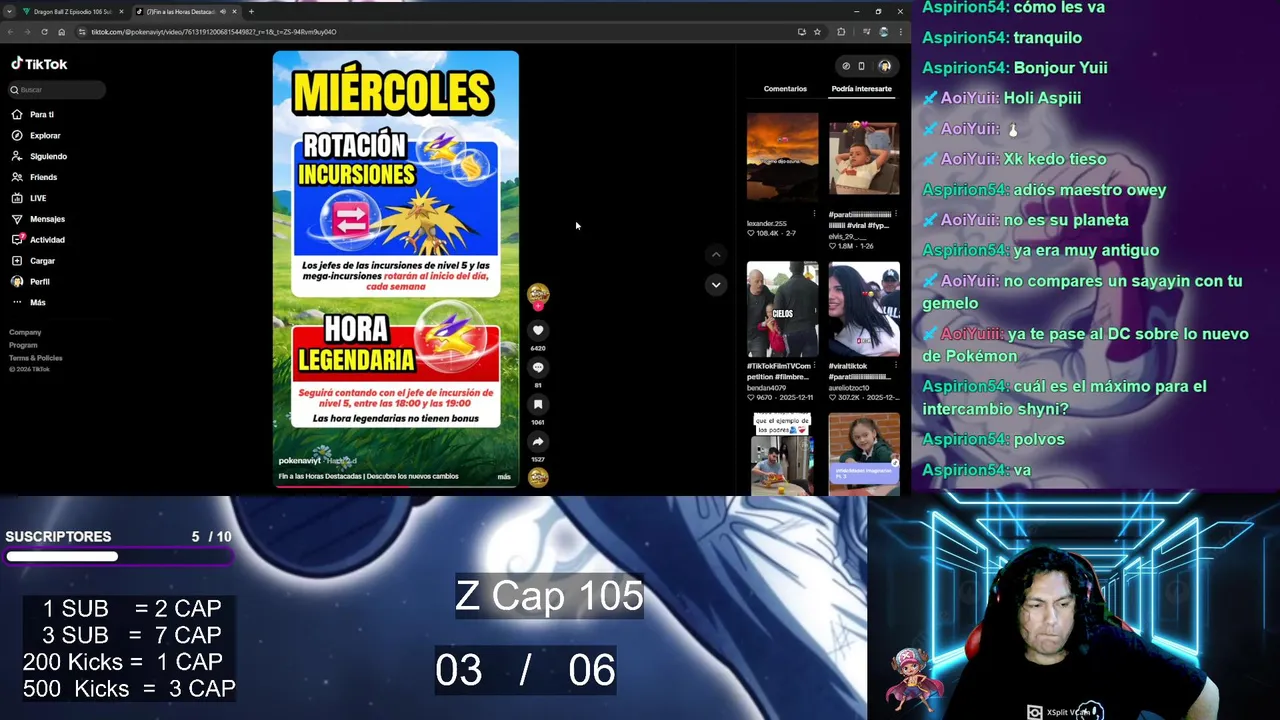
Task: Switch to the Dragon Ball Z Episodio 105 browser tab
Action: [72, 12]
